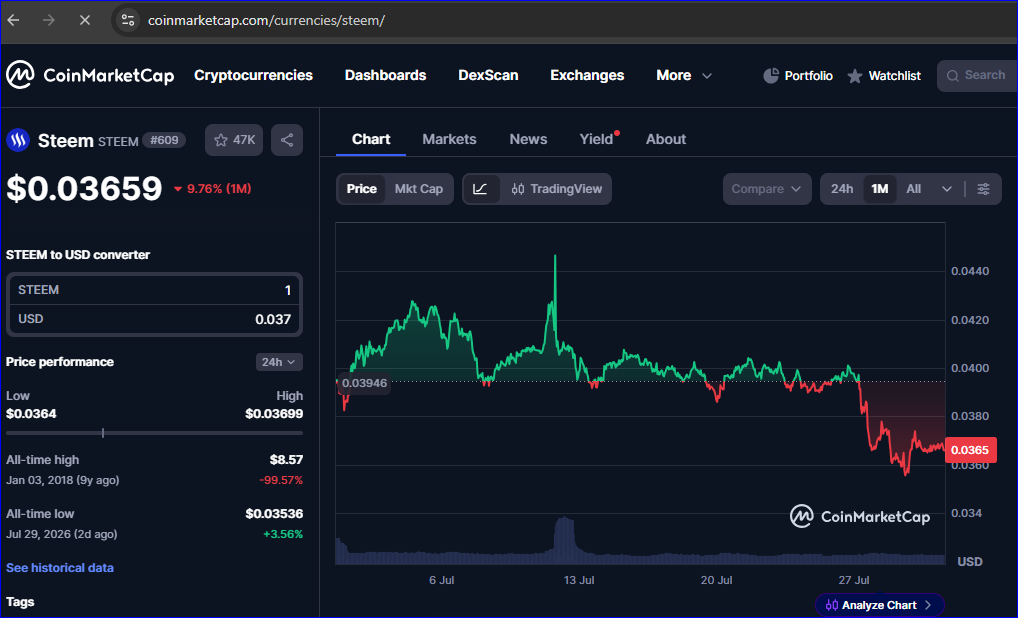
Task: Open the Yield tab
Action: tap(596, 139)
